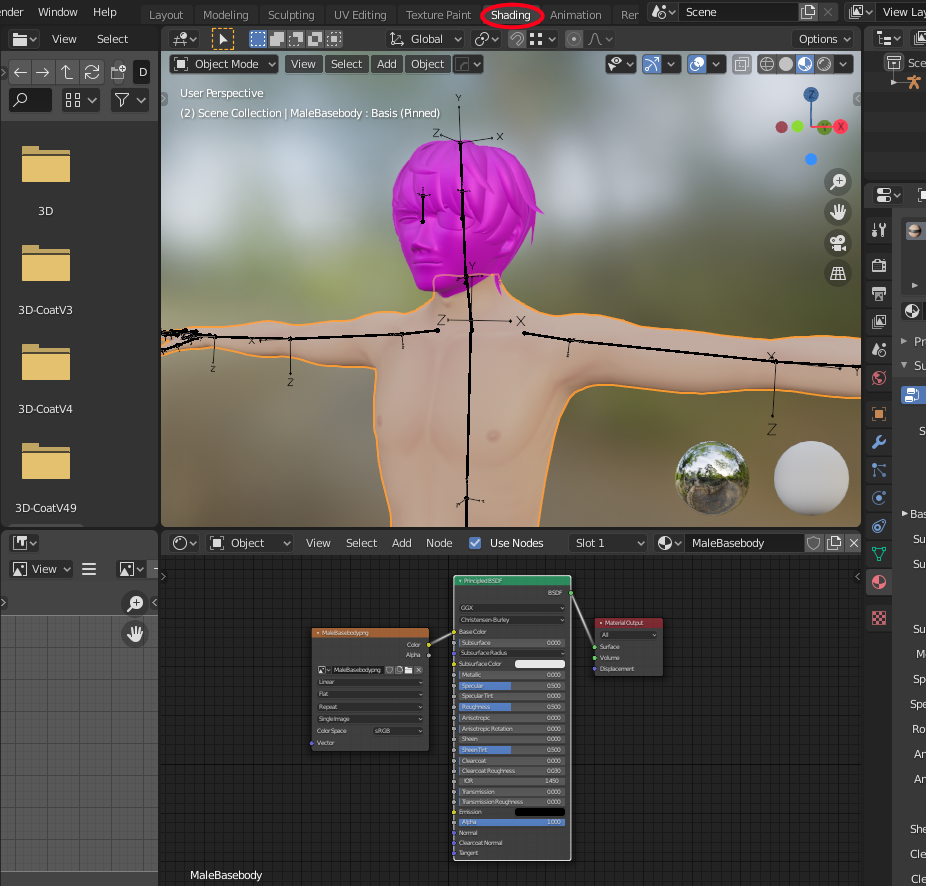Toggle the camera view button
The image size is (926, 886).
tap(837, 243)
